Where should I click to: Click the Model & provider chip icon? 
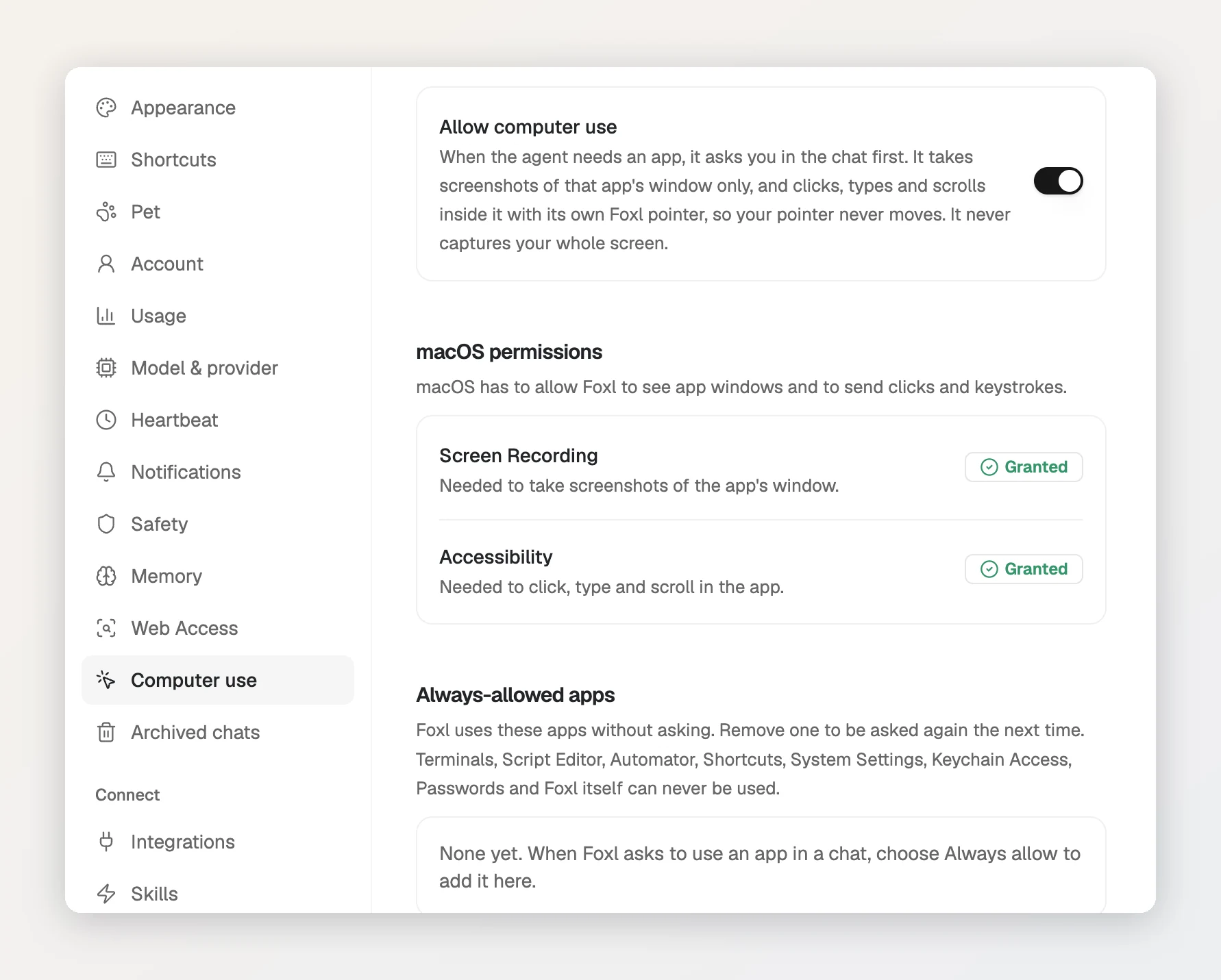106,368
